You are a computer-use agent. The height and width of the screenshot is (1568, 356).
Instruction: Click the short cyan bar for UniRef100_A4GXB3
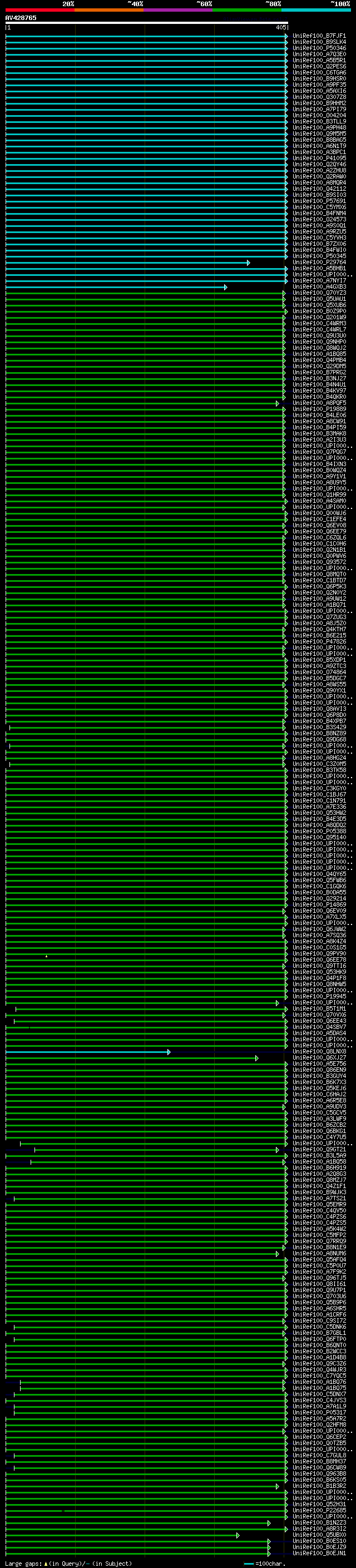pos(116,286)
